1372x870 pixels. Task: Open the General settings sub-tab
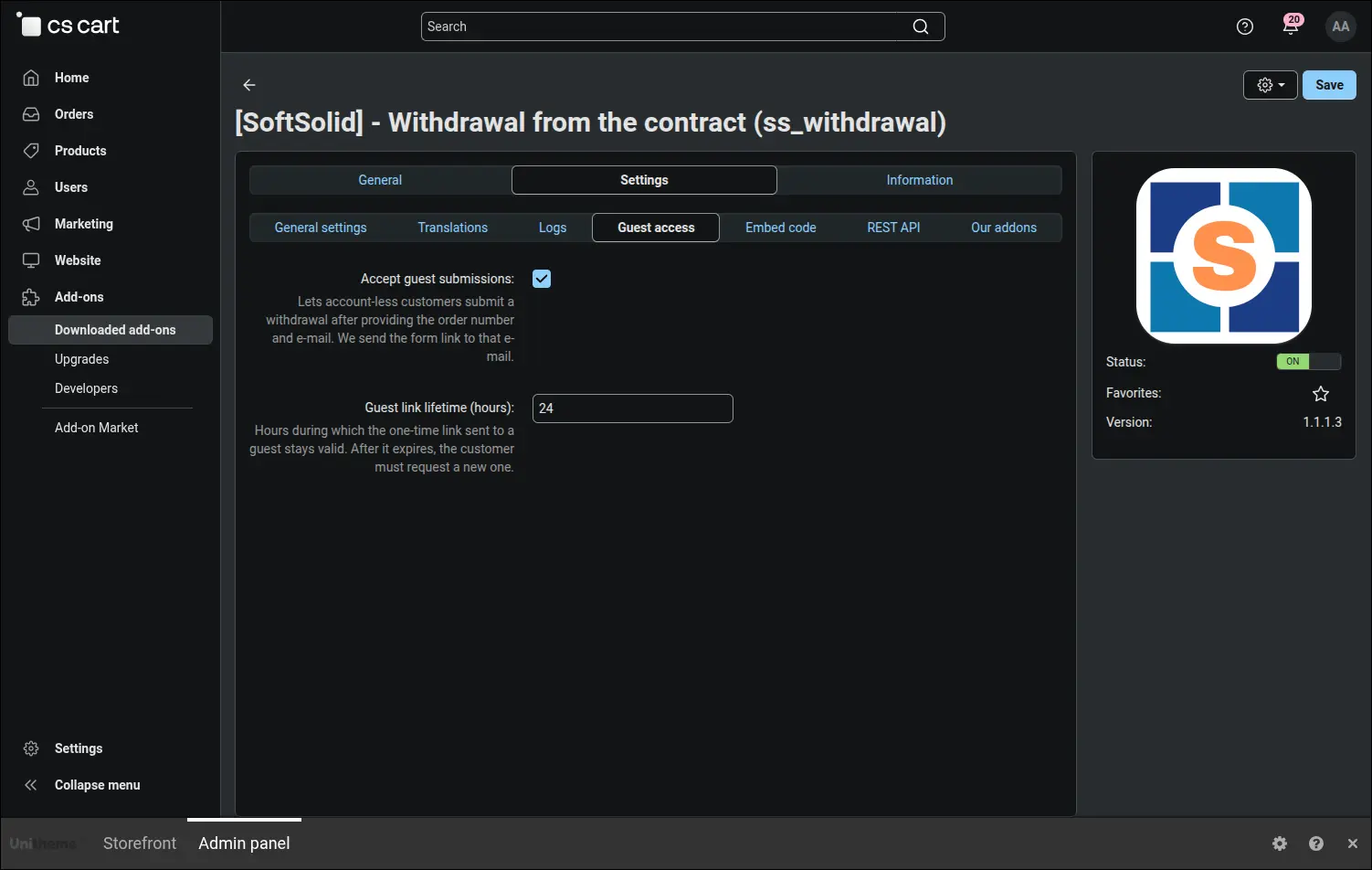click(321, 228)
